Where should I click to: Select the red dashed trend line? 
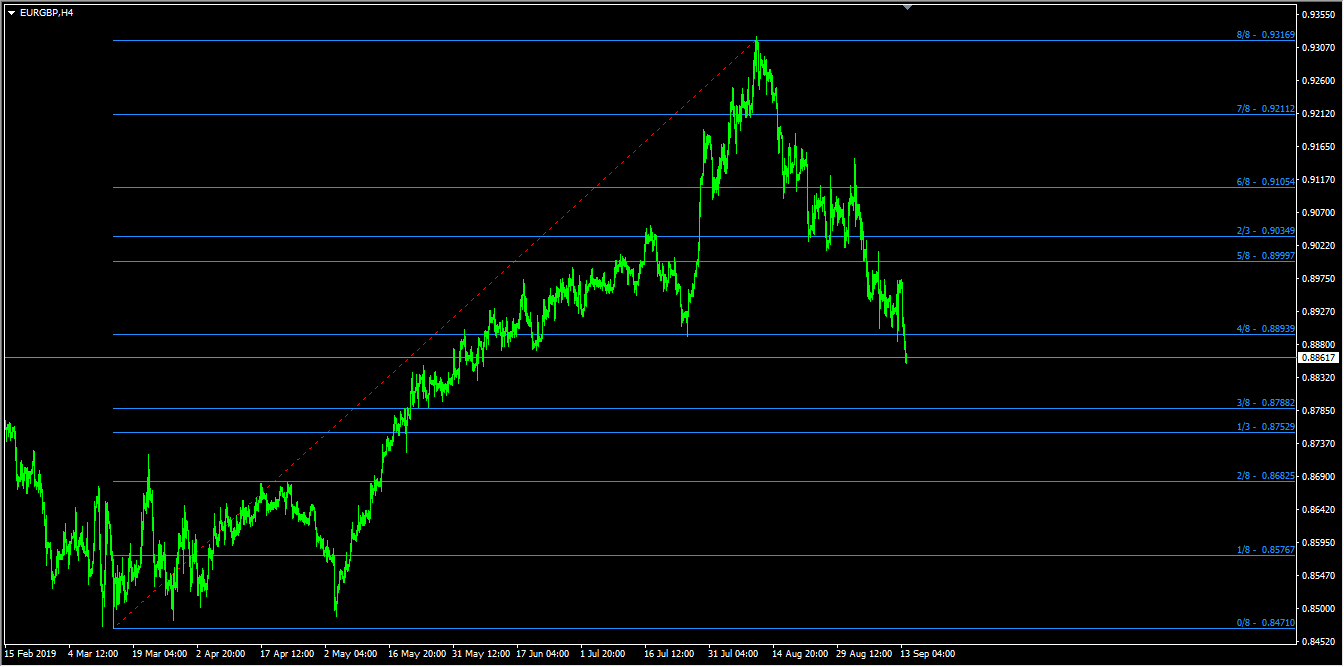[435, 334]
